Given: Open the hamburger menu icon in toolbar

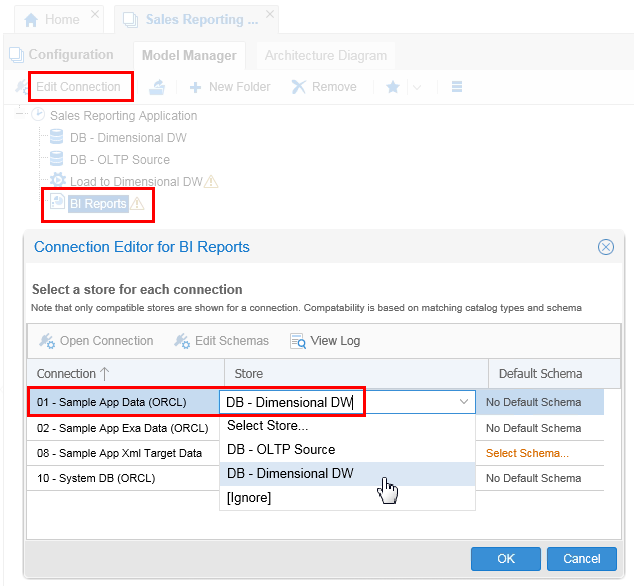Looking at the screenshot, I should [457, 87].
